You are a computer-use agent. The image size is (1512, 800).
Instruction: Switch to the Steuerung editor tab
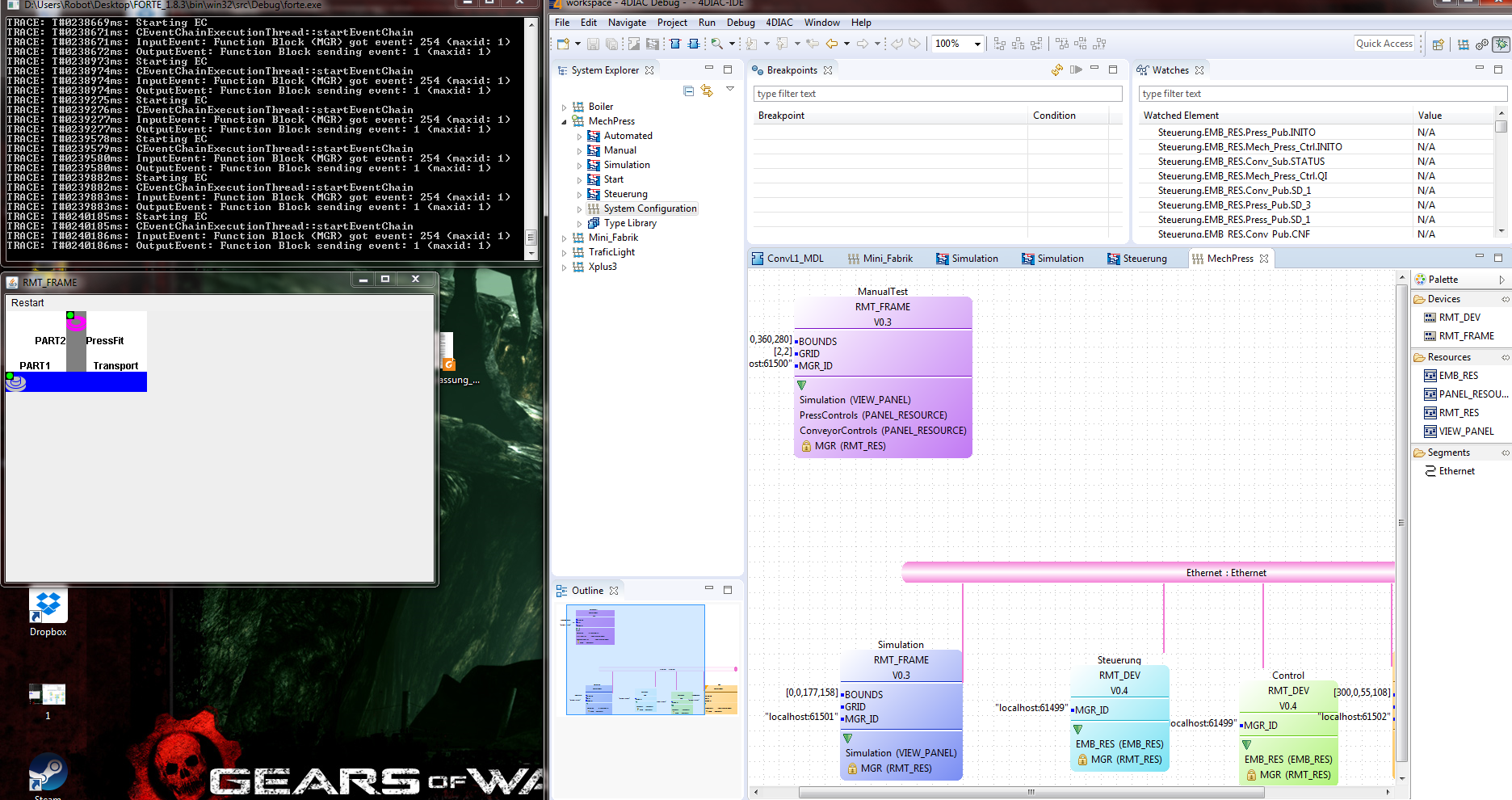tap(1137, 259)
